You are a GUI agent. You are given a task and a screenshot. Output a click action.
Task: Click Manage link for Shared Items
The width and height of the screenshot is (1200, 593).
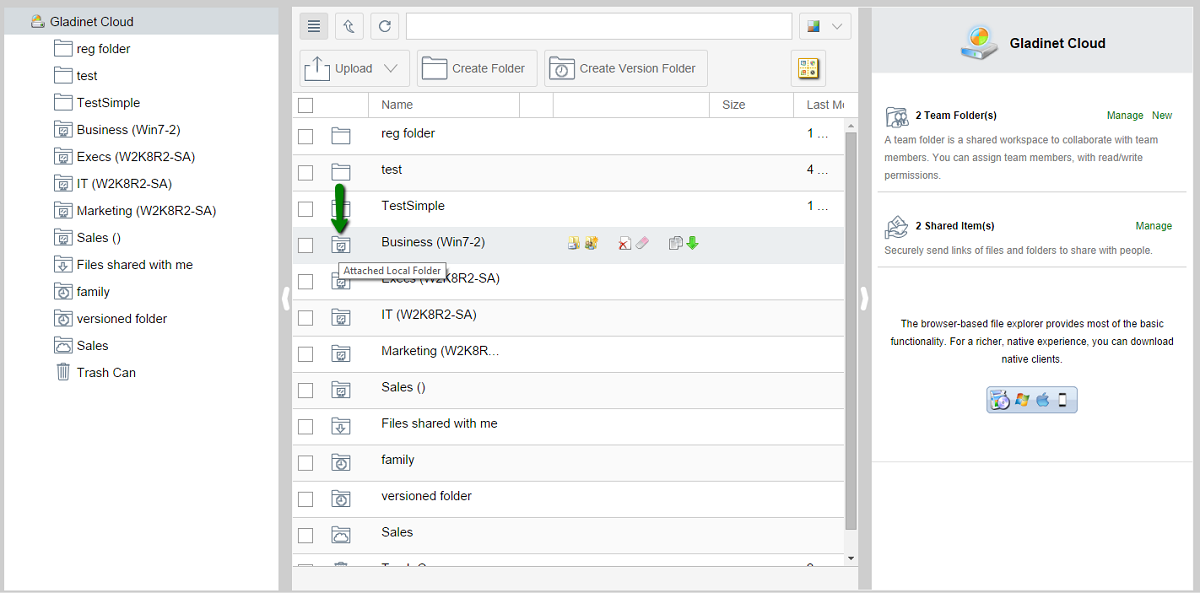pyautogui.click(x=1154, y=226)
